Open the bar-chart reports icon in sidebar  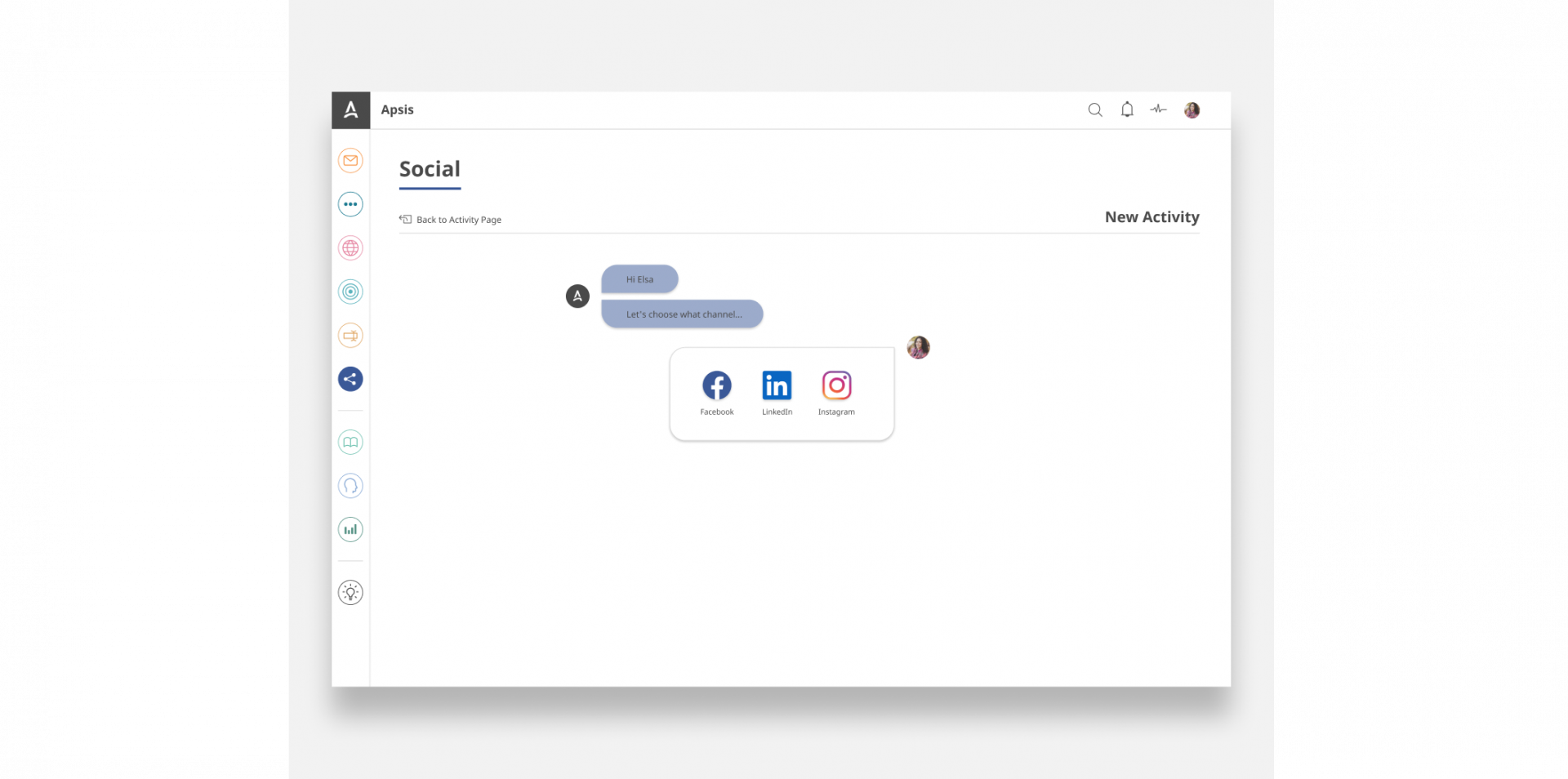(x=350, y=530)
